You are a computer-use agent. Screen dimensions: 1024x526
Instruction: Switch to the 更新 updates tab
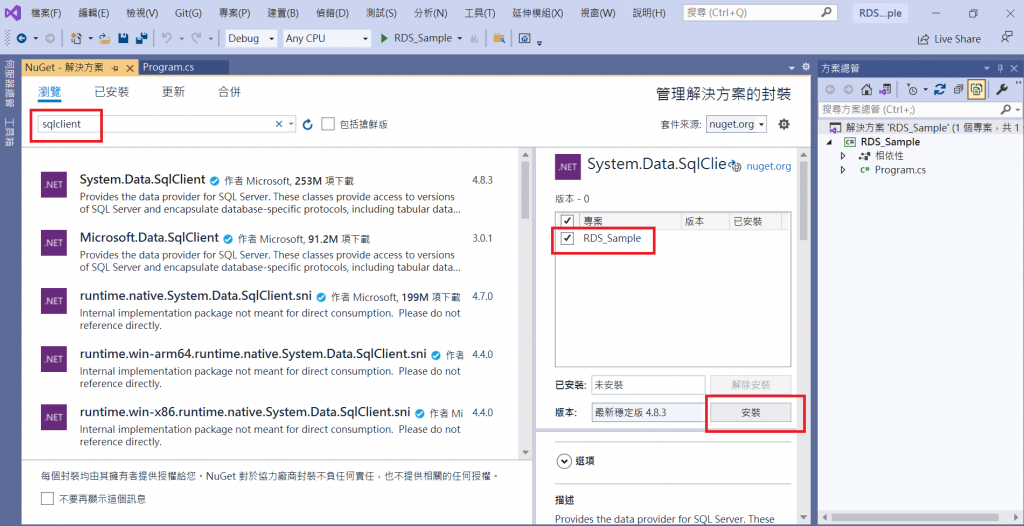(x=173, y=92)
